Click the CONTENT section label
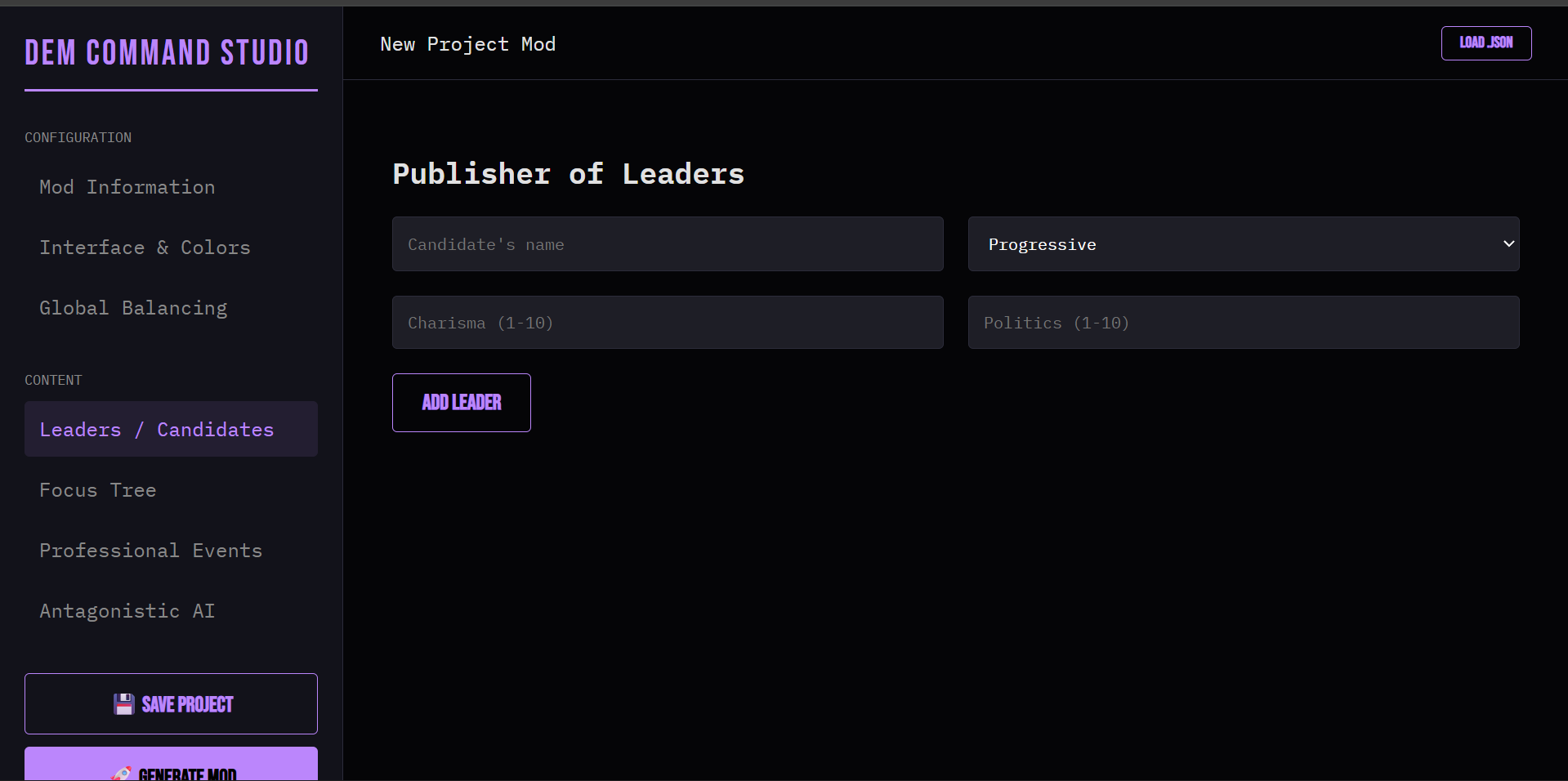Image resolution: width=1568 pixels, height=781 pixels. (x=53, y=380)
